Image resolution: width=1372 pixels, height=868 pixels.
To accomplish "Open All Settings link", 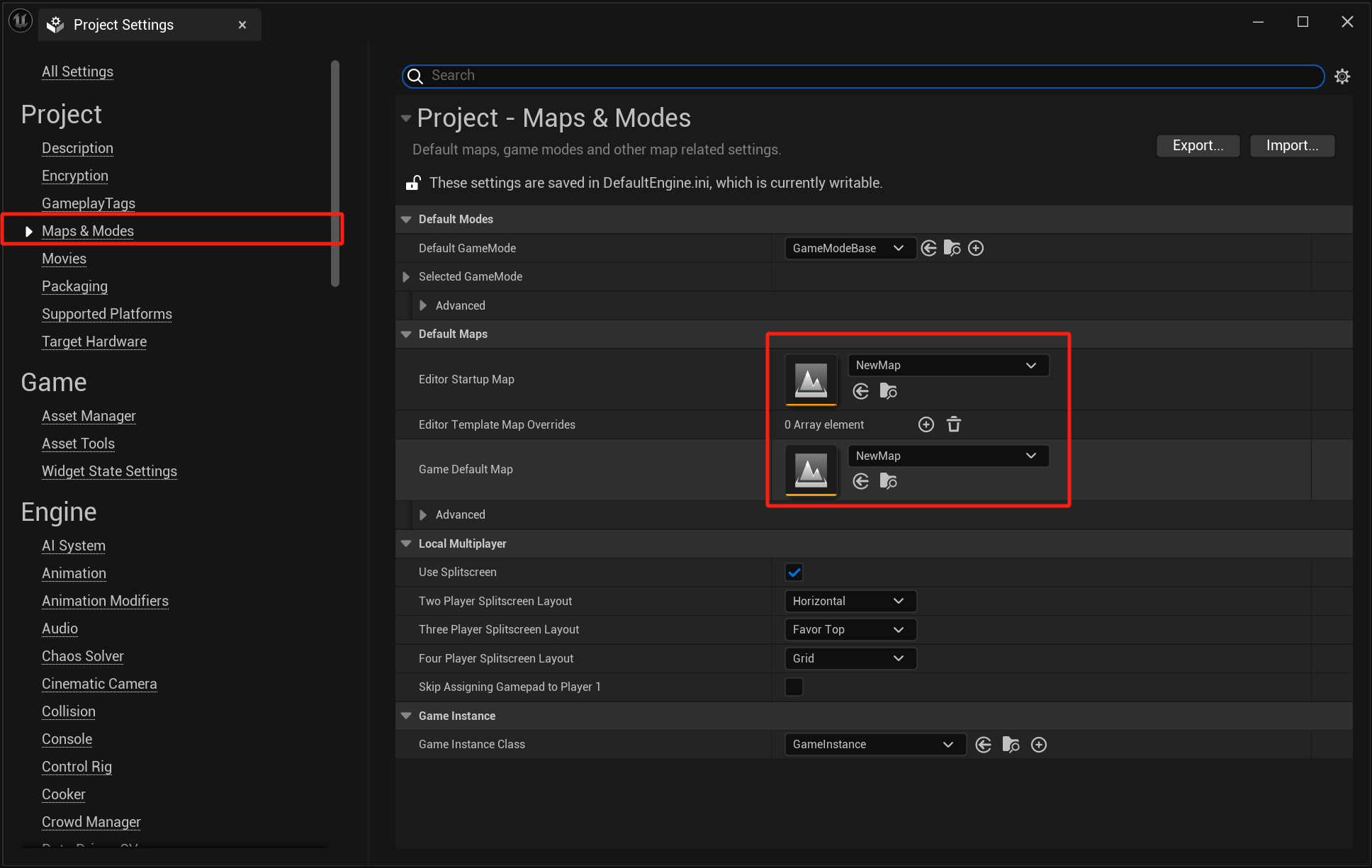I will 77,72.
